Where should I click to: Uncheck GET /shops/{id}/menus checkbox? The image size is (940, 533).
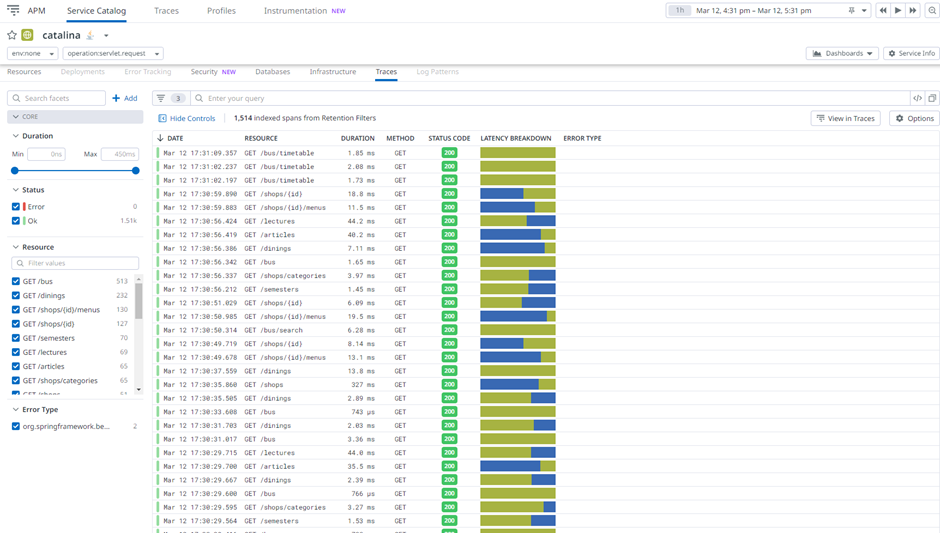click(16, 309)
